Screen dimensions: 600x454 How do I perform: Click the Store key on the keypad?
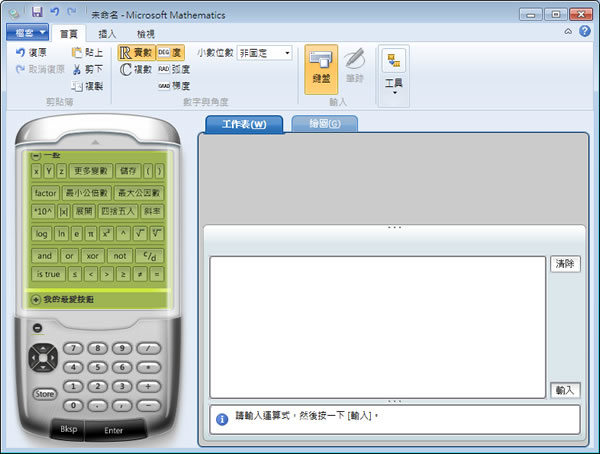45,394
